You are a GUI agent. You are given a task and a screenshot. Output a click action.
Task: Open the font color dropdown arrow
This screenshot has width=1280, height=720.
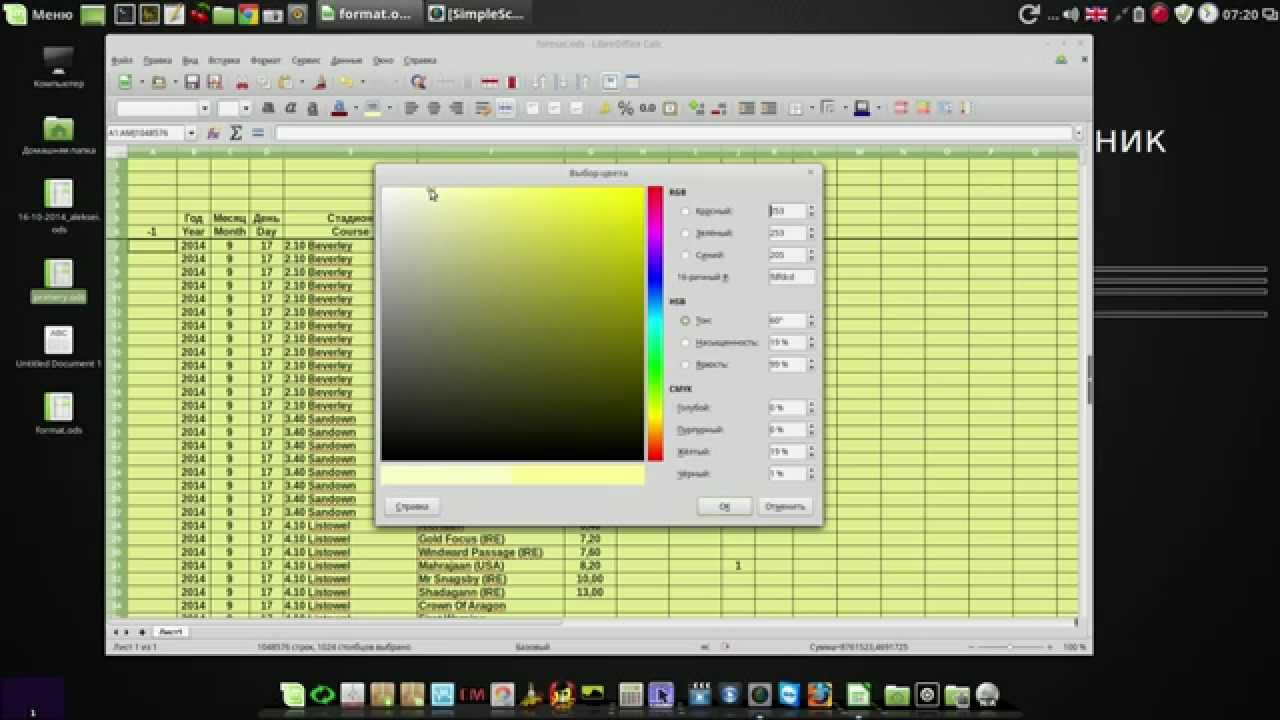coord(355,108)
